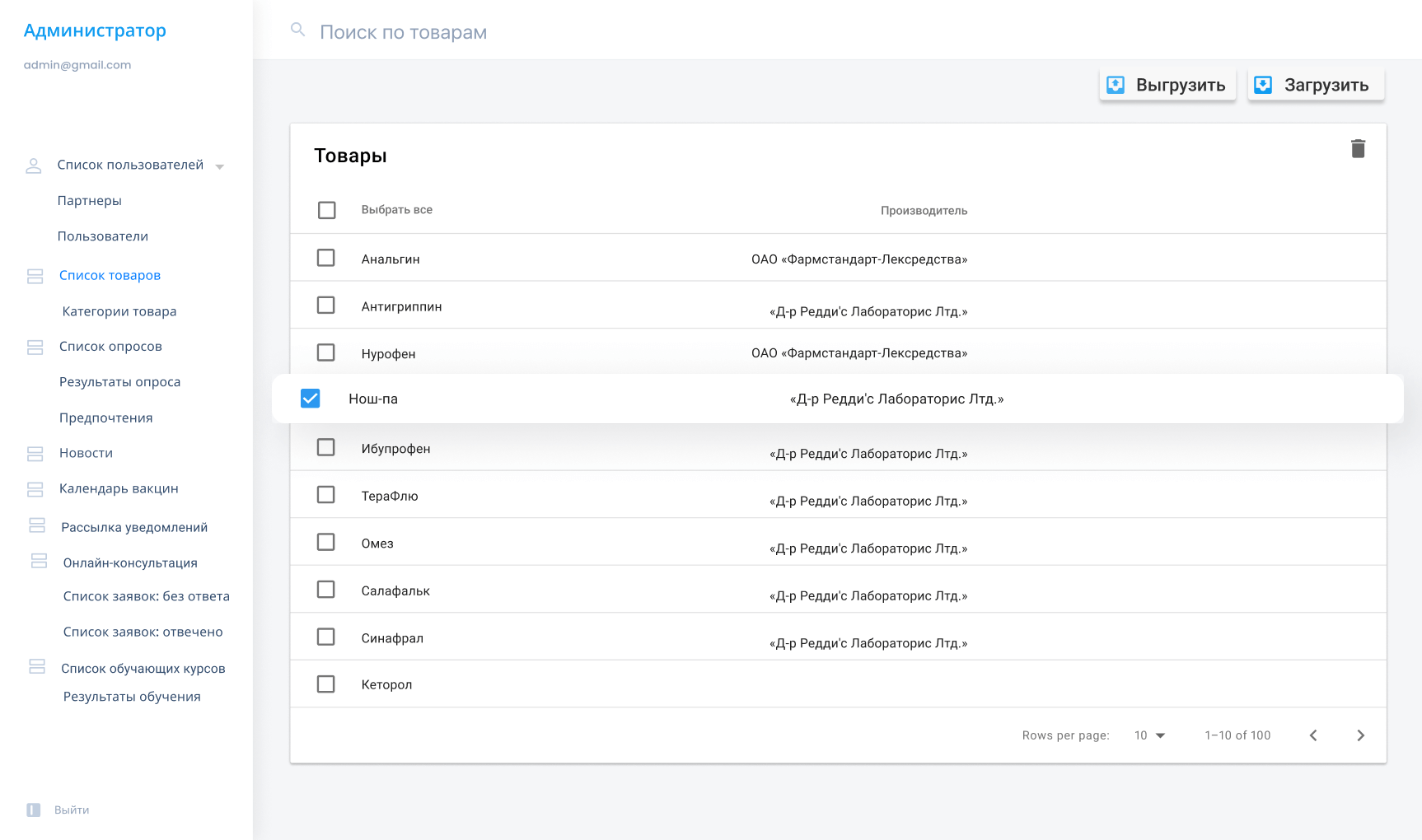This screenshot has height=840, width=1422.
Task: Click the Омез product name
Action: pyautogui.click(x=377, y=544)
